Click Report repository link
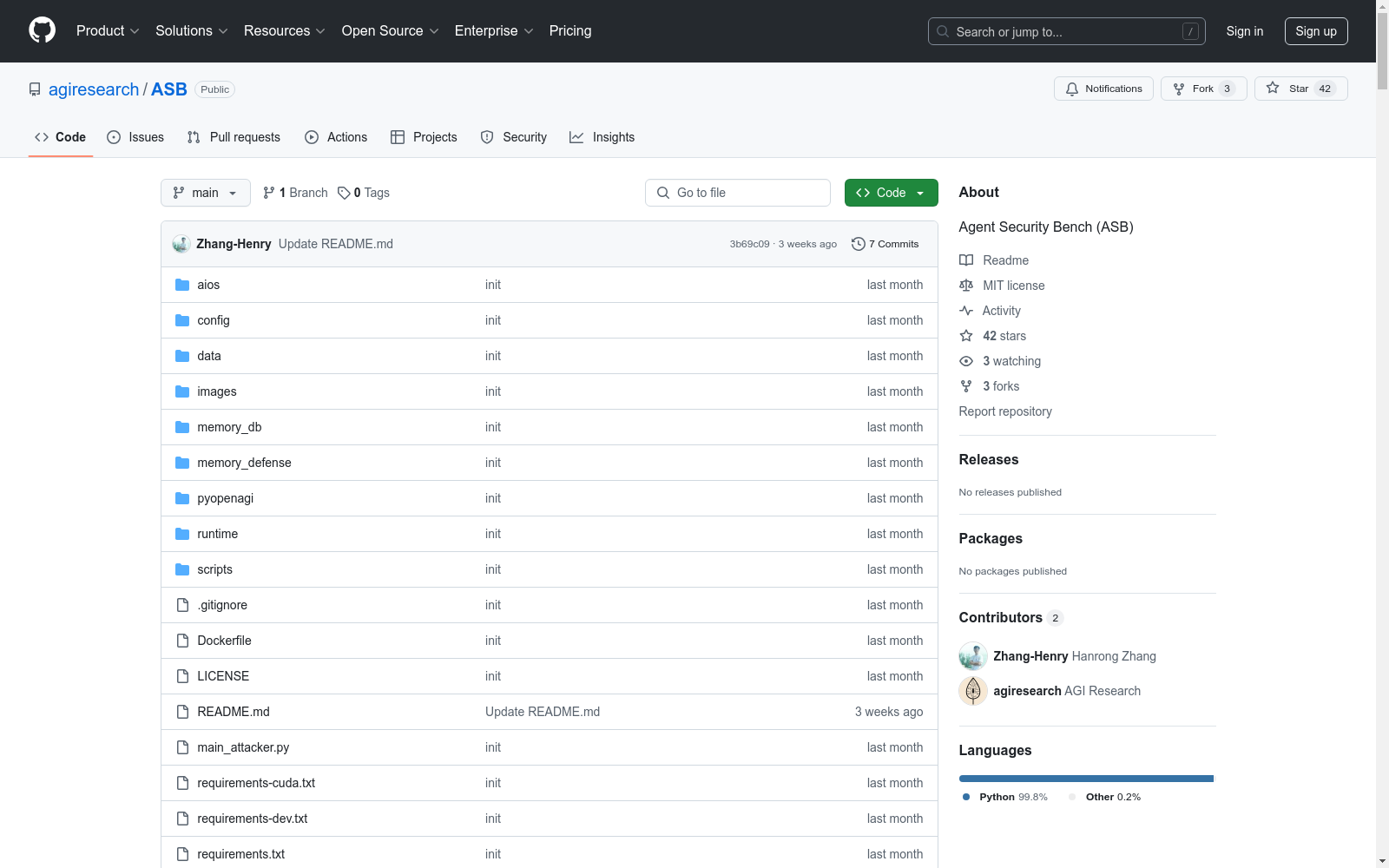Viewport: 1389px width, 868px height. (x=1005, y=411)
